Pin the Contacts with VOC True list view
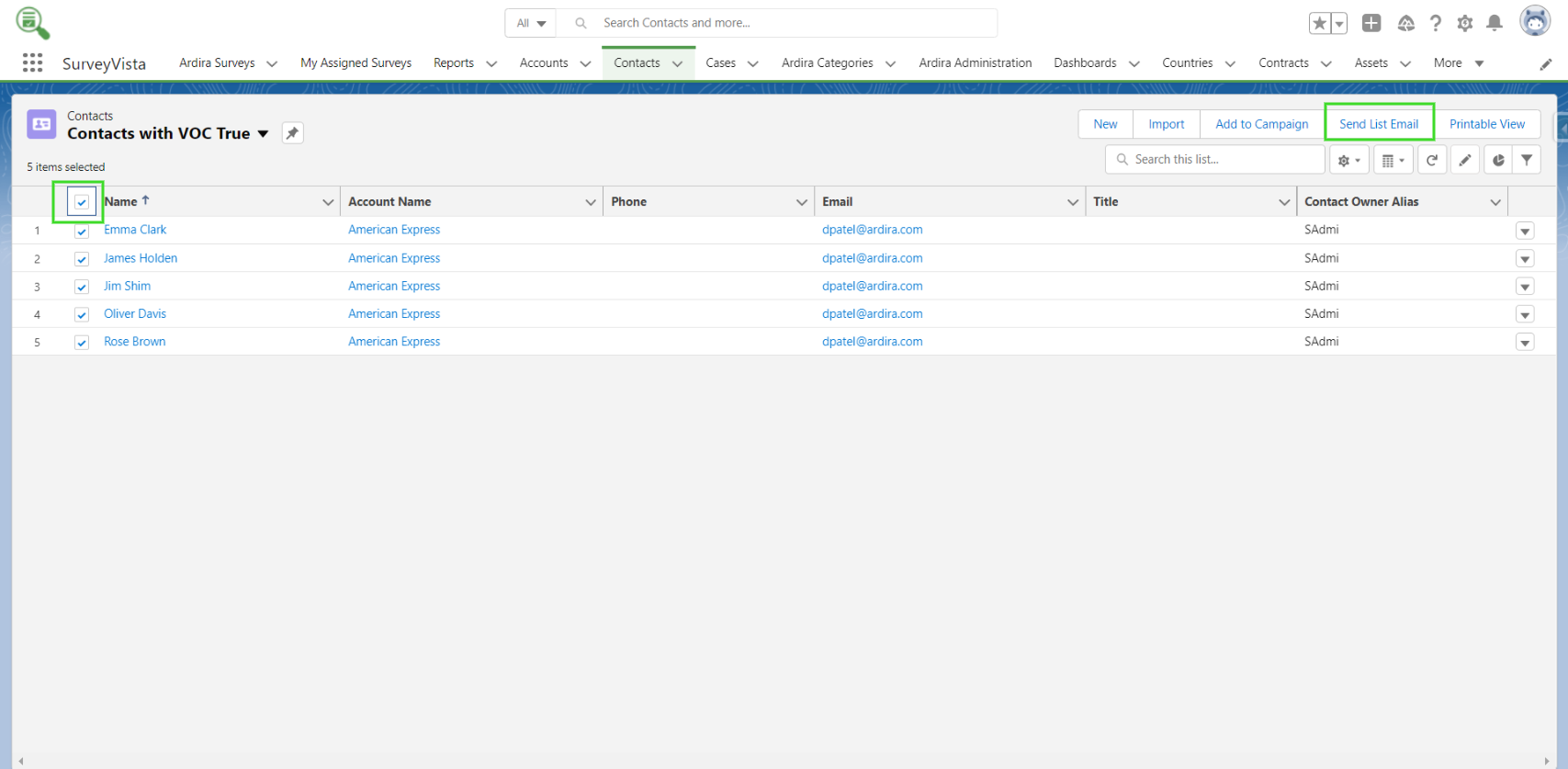Screen dimensions: 1568x769 click(292, 133)
